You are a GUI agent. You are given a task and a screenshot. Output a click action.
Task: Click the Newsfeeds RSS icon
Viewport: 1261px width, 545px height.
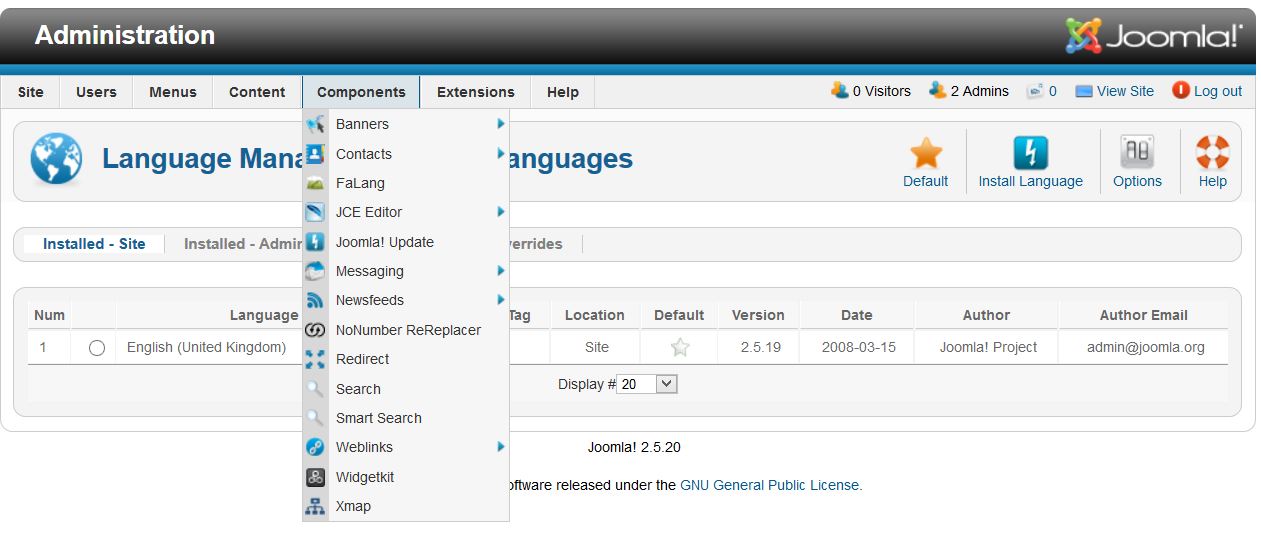coord(315,300)
